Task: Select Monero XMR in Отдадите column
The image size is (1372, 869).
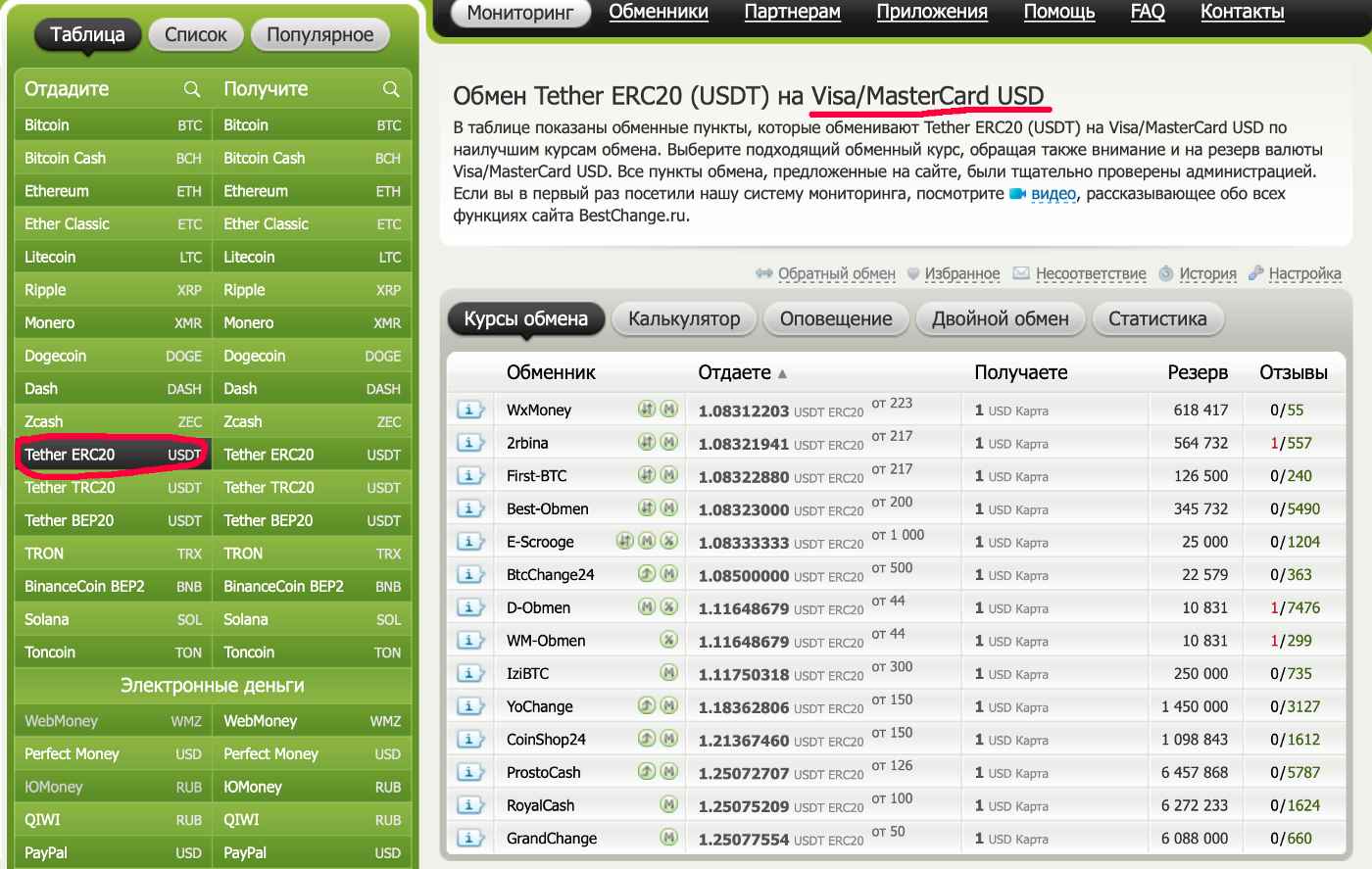Action: pos(114,323)
